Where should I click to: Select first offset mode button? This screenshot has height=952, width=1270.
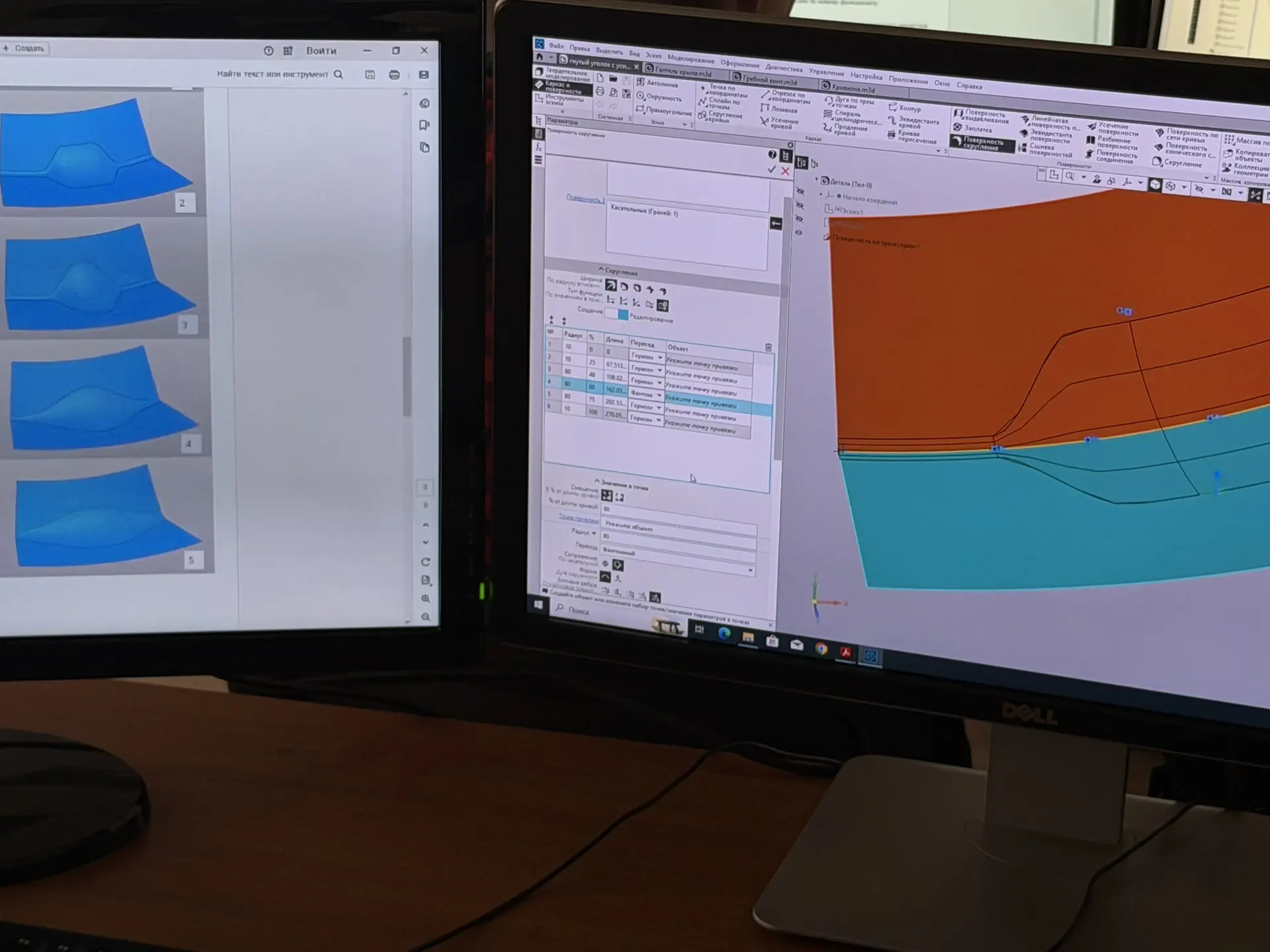[607, 495]
